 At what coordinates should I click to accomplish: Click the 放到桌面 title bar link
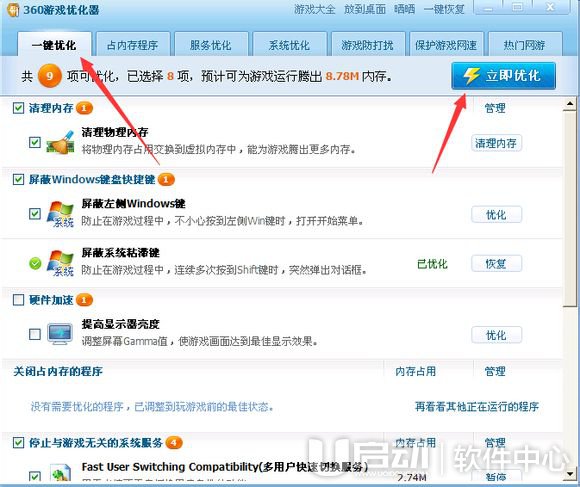[x=365, y=9]
